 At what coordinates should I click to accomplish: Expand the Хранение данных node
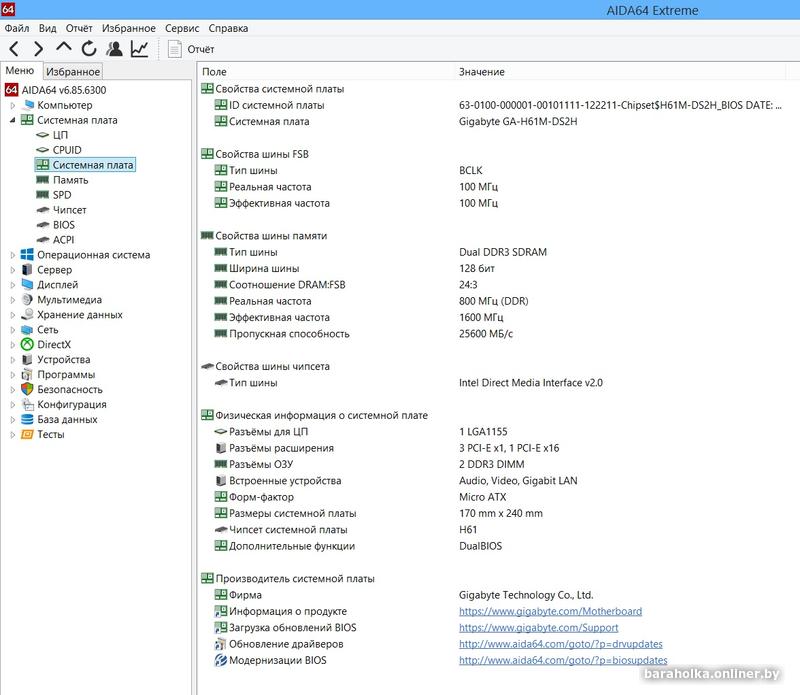point(13,315)
